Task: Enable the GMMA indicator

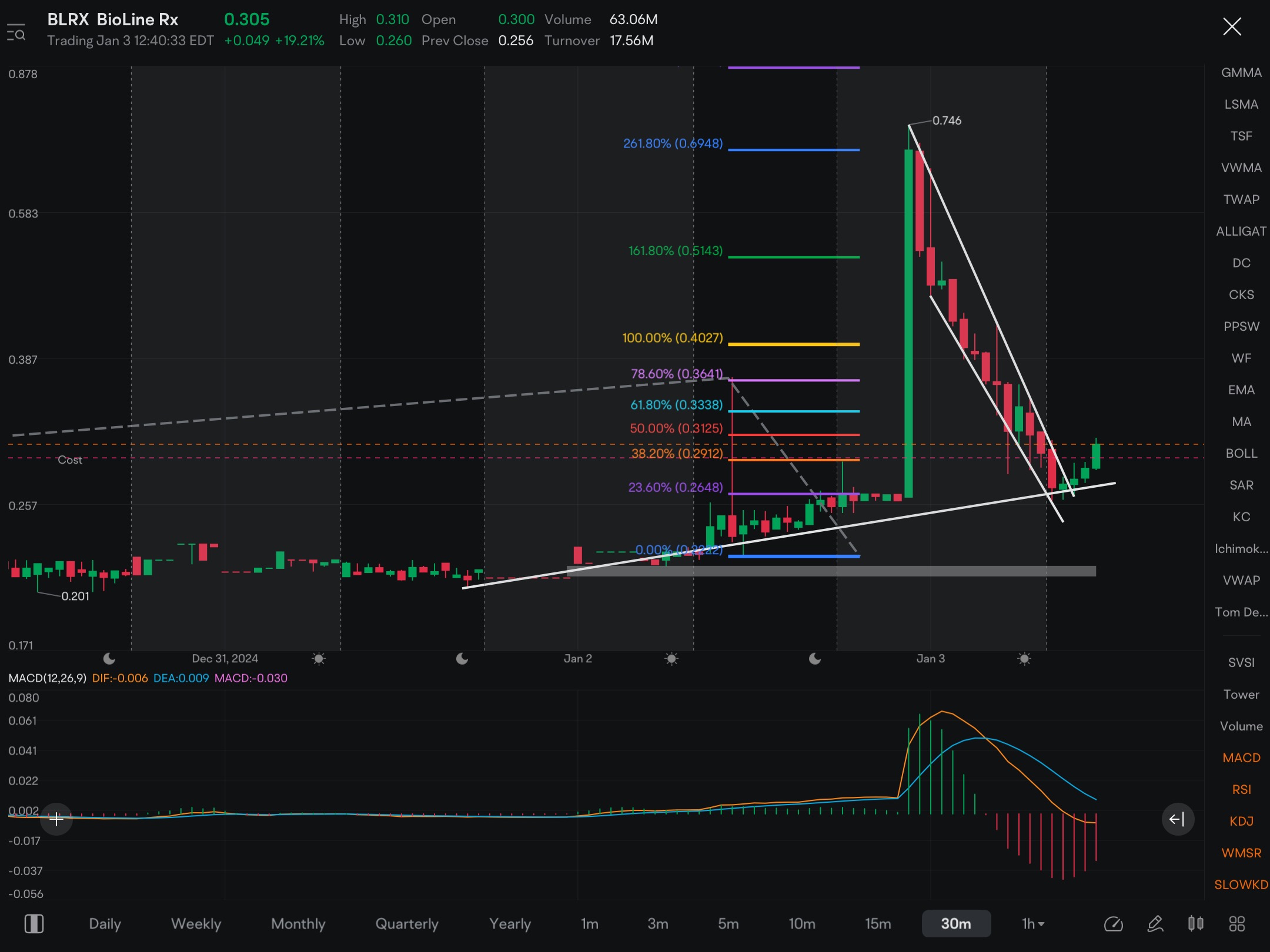Action: [1241, 72]
